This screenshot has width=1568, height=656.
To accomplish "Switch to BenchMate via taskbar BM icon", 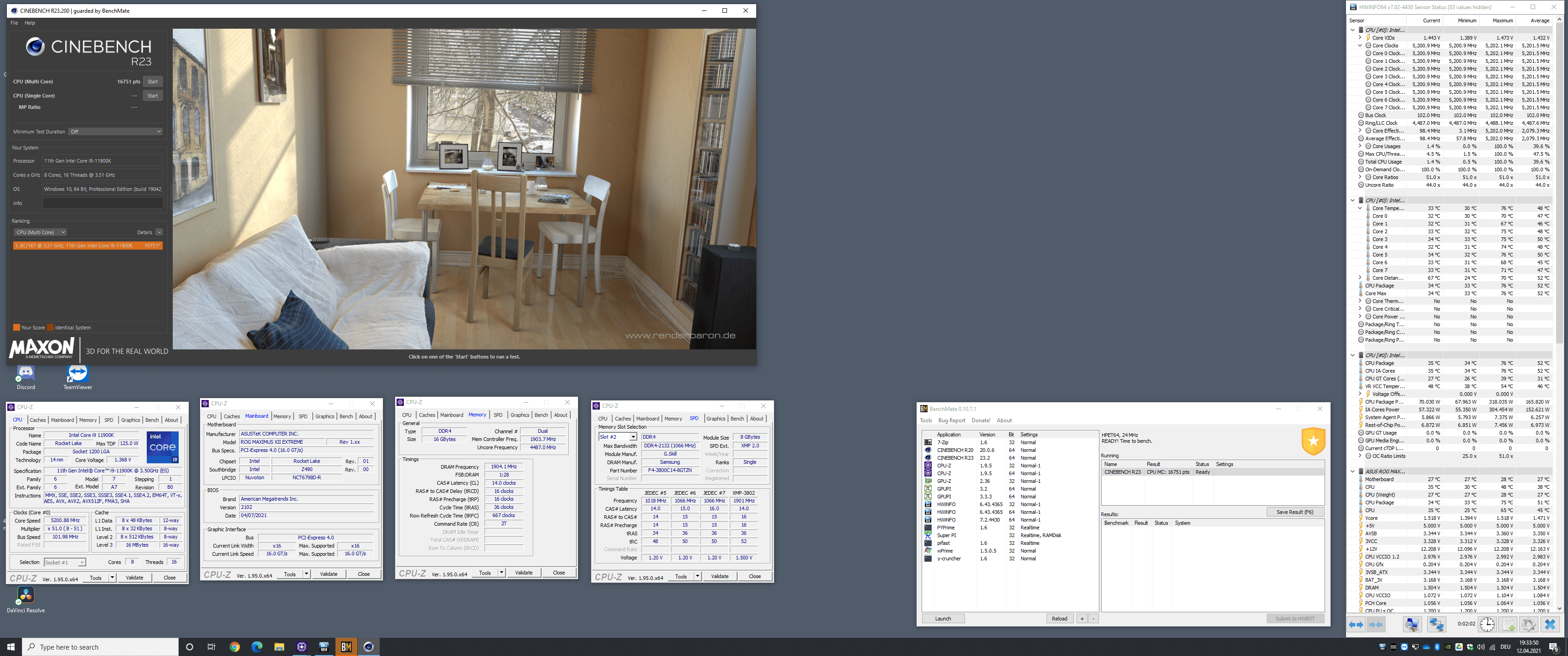I will coord(346,647).
